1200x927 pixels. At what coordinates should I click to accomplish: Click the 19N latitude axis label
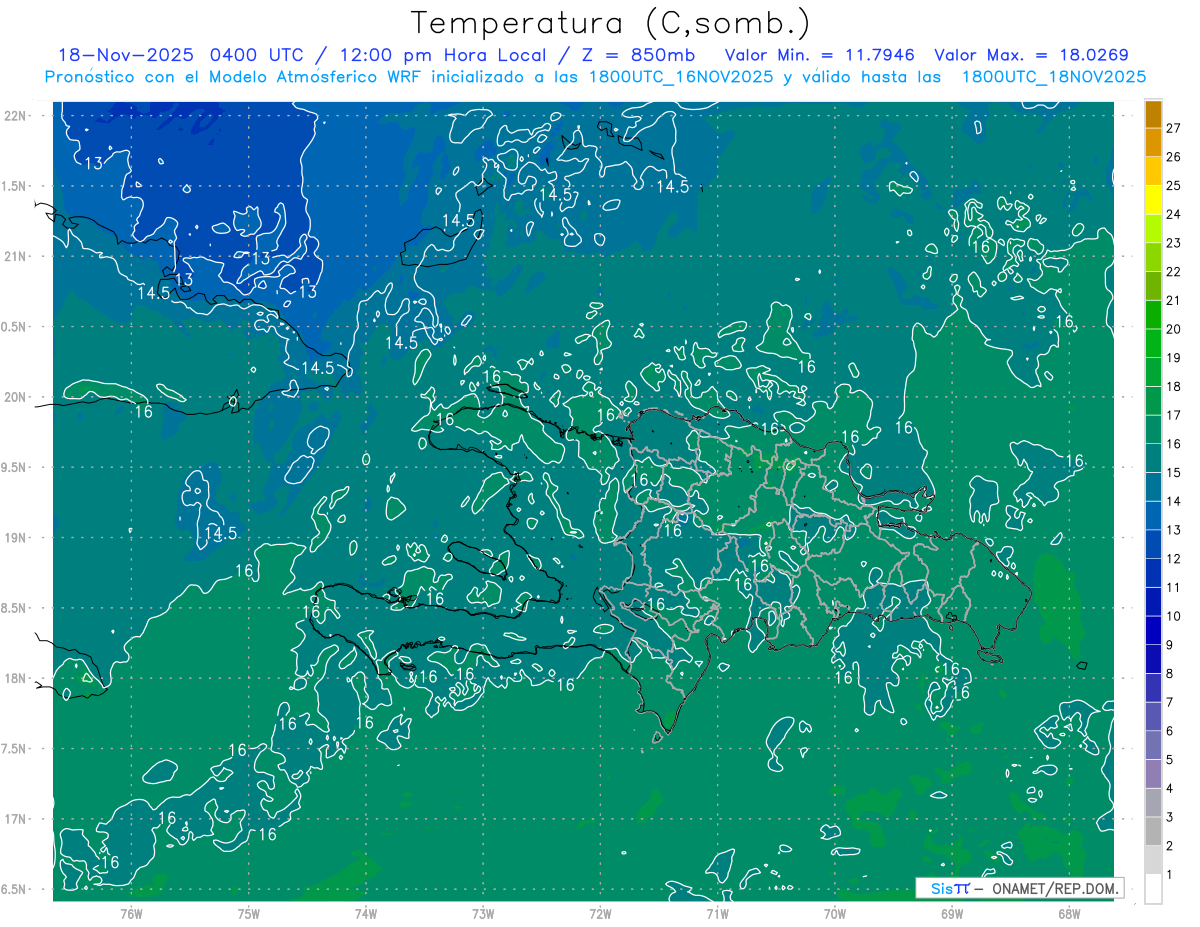[17, 537]
